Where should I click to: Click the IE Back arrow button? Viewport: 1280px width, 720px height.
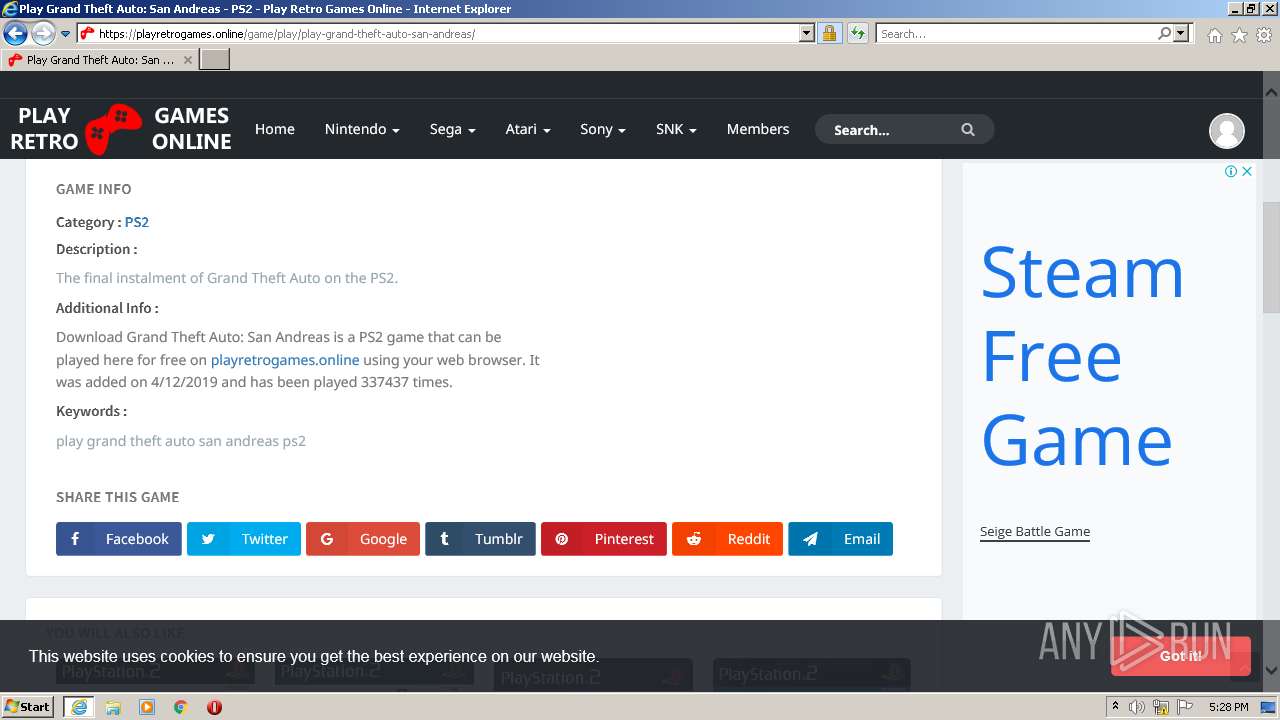[x=15, y=34]
